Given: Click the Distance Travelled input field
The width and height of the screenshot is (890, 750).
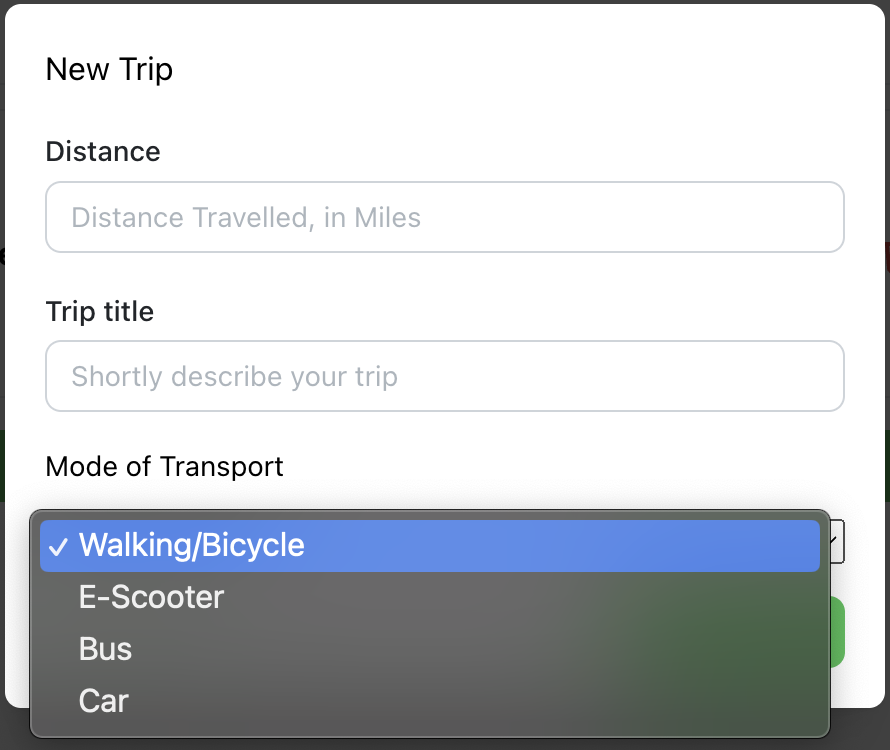Looking at the screenshot, I should pyautogui.click(x=445, y=217).
